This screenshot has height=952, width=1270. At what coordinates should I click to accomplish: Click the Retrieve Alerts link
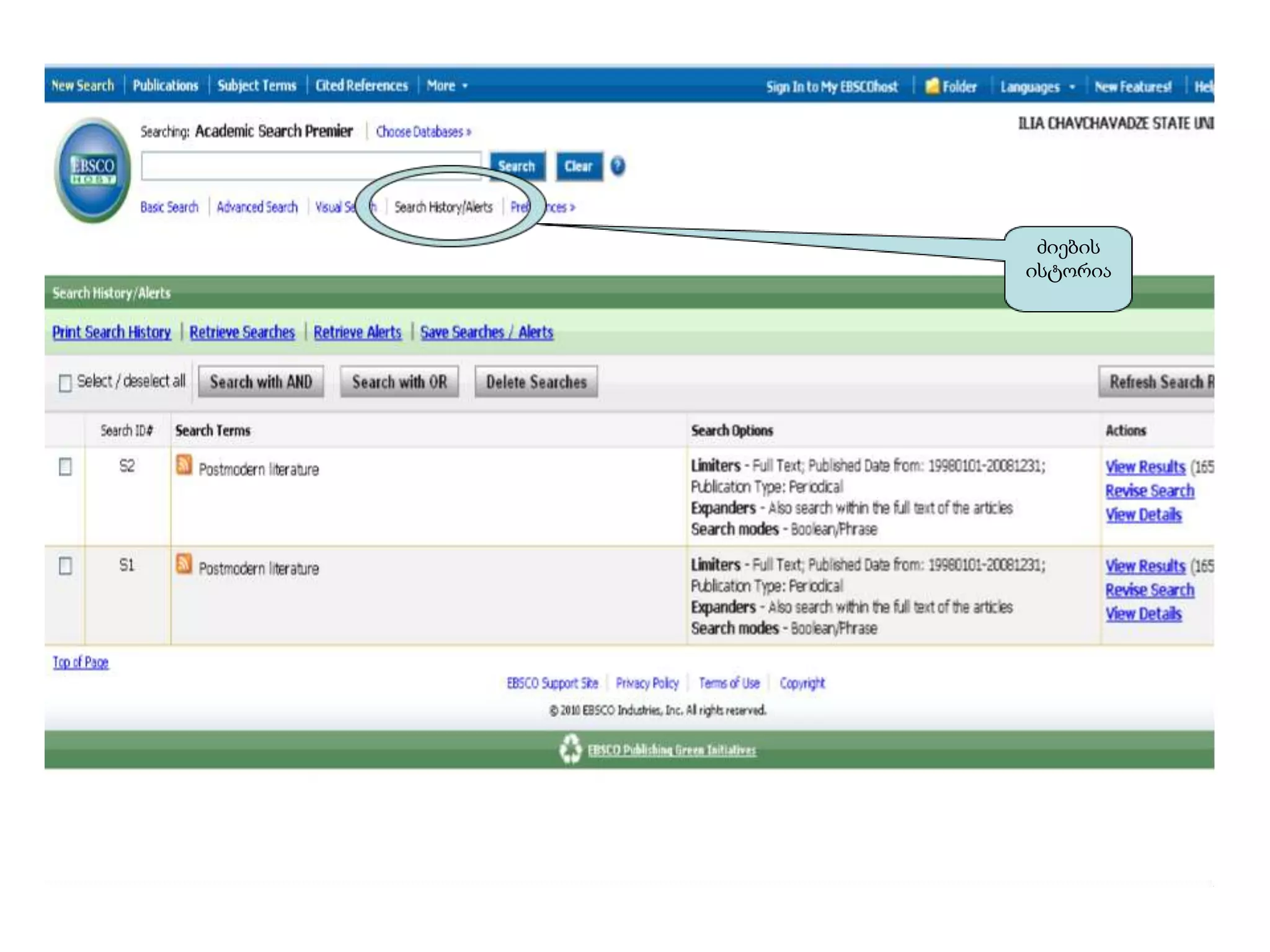coord(357,332)
